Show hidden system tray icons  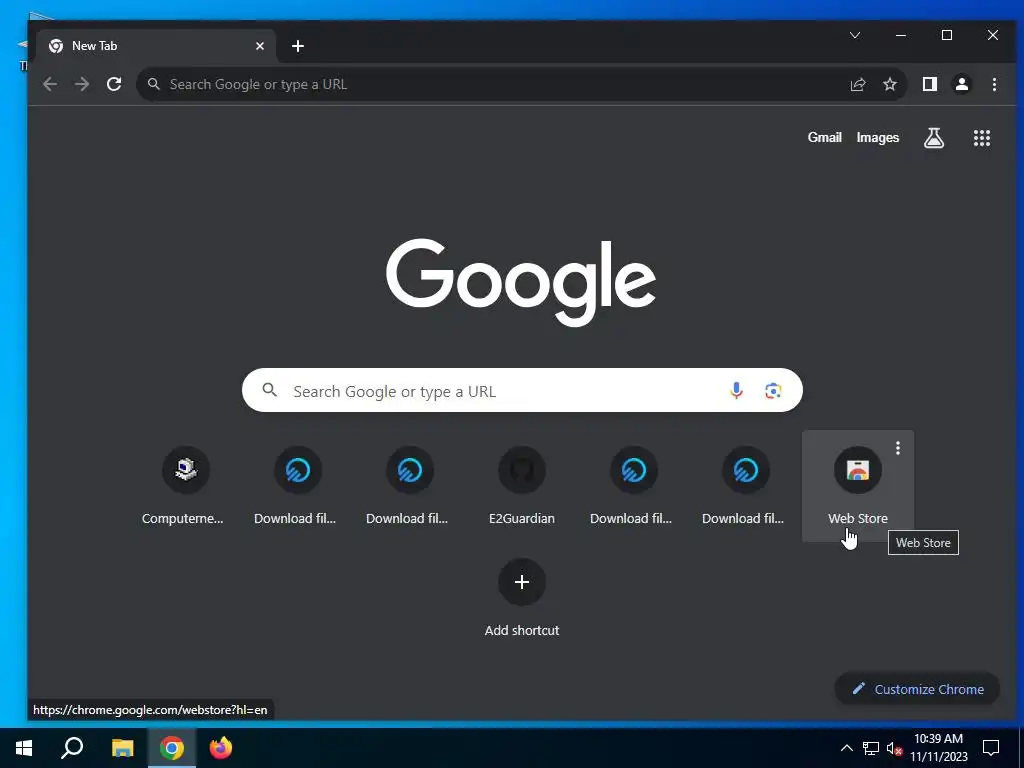tap(846, 748)
